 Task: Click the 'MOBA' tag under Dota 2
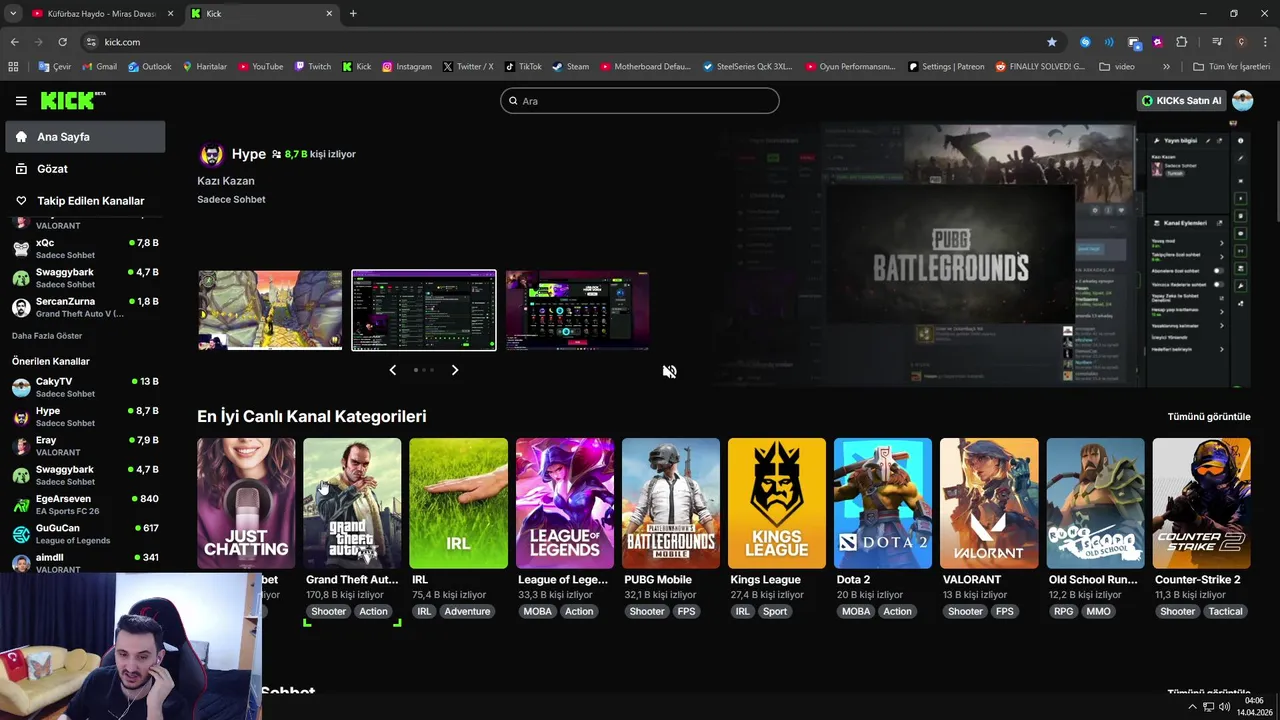tap(856, 611)
